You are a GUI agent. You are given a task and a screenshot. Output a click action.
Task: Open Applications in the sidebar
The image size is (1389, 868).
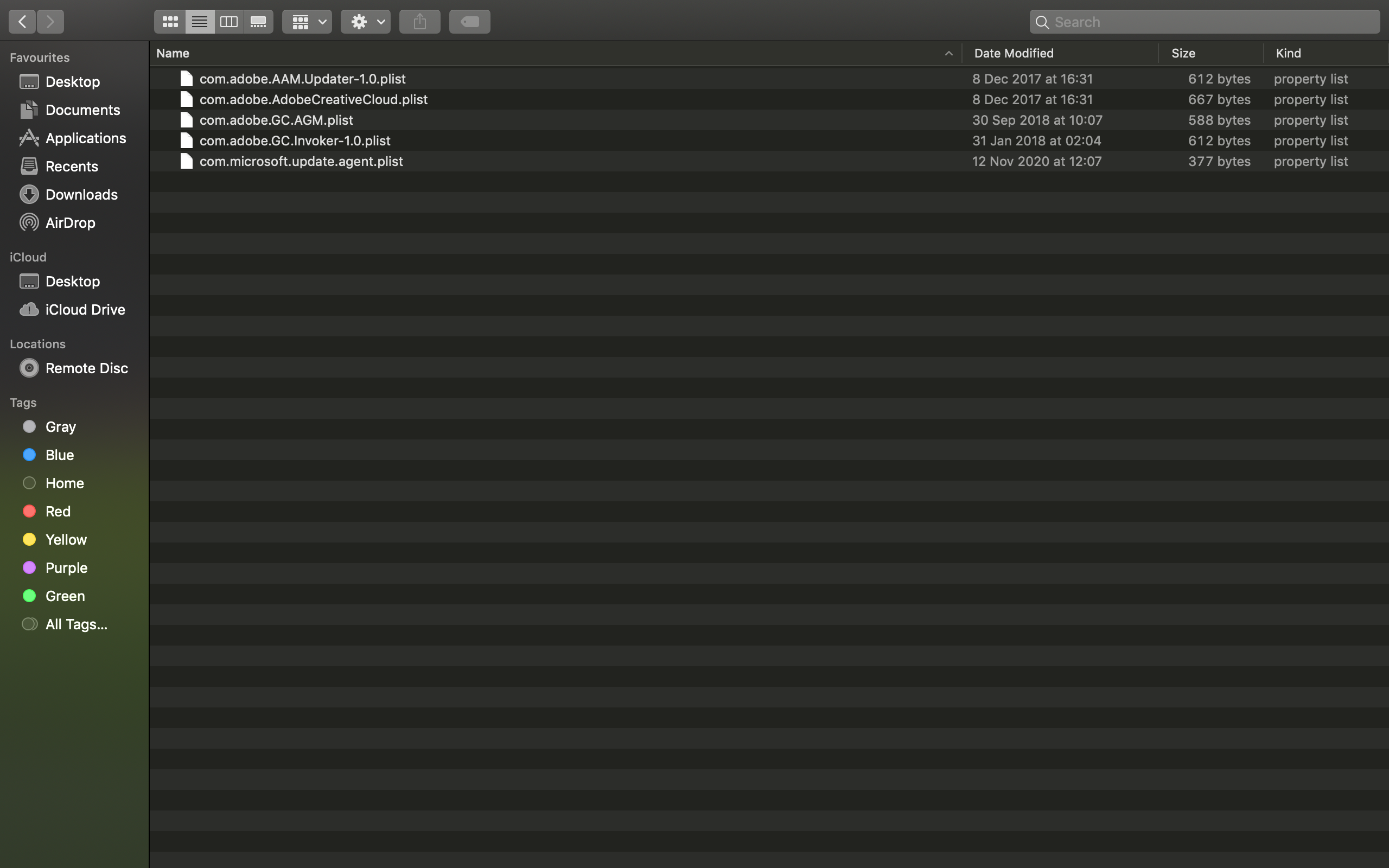coord(85,138)
